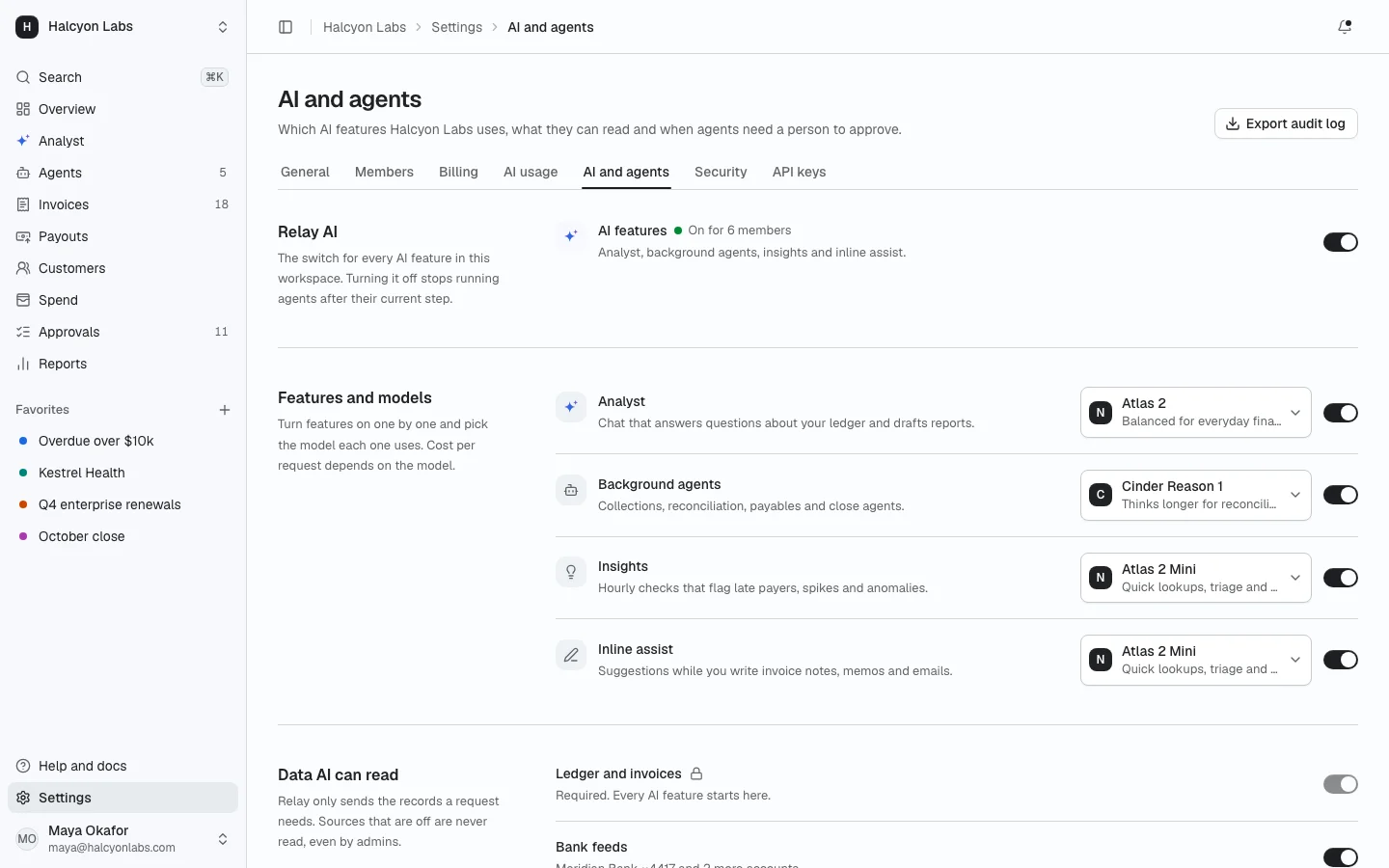Screen dimensions: 1389x868
Task: Open the October close favorite
Action: [123, 536]
